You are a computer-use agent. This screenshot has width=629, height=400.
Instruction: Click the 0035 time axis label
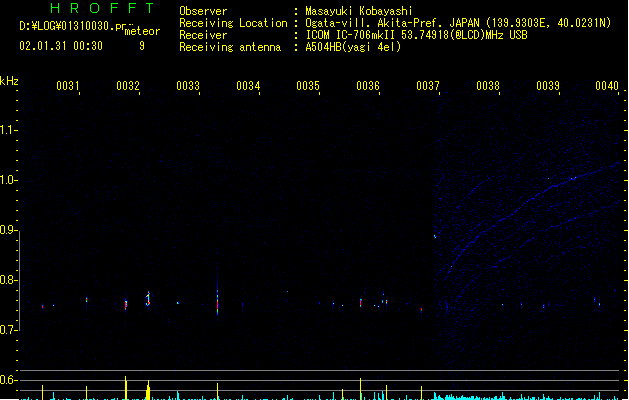(x=308, y=85)
